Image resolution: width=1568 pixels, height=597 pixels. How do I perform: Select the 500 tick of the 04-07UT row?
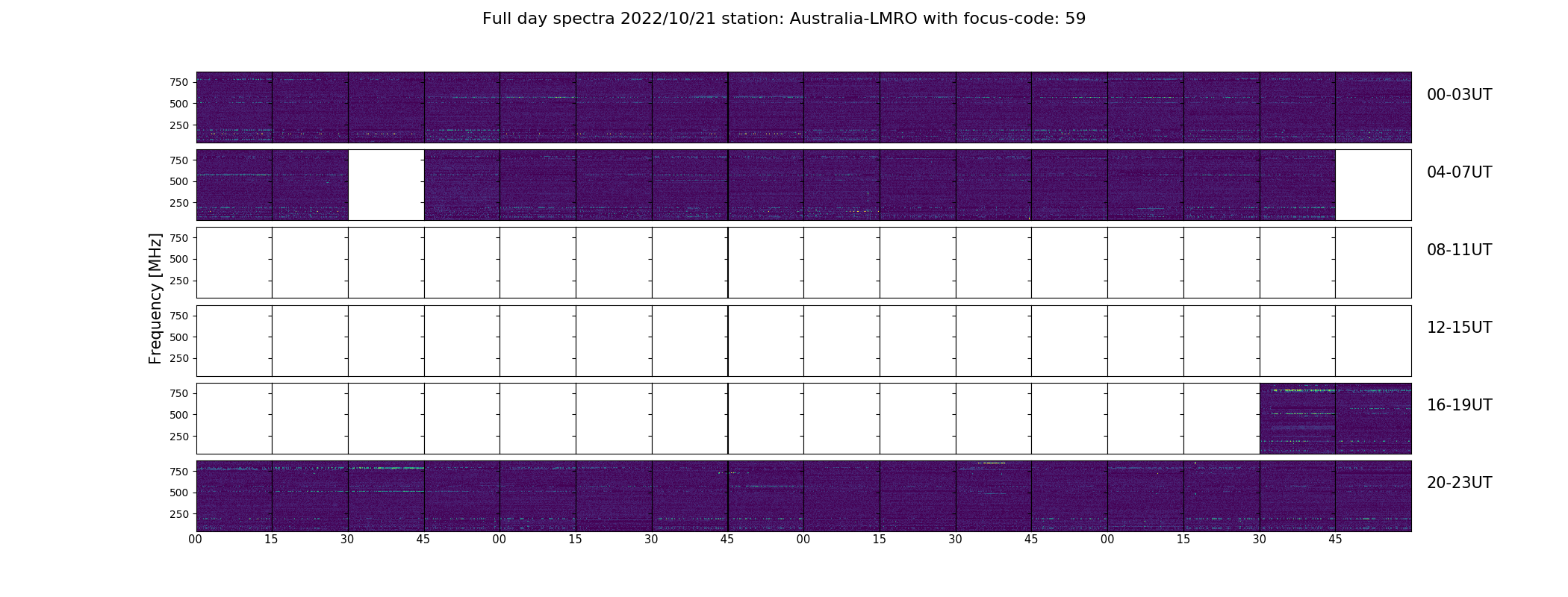tap(179, 181)
